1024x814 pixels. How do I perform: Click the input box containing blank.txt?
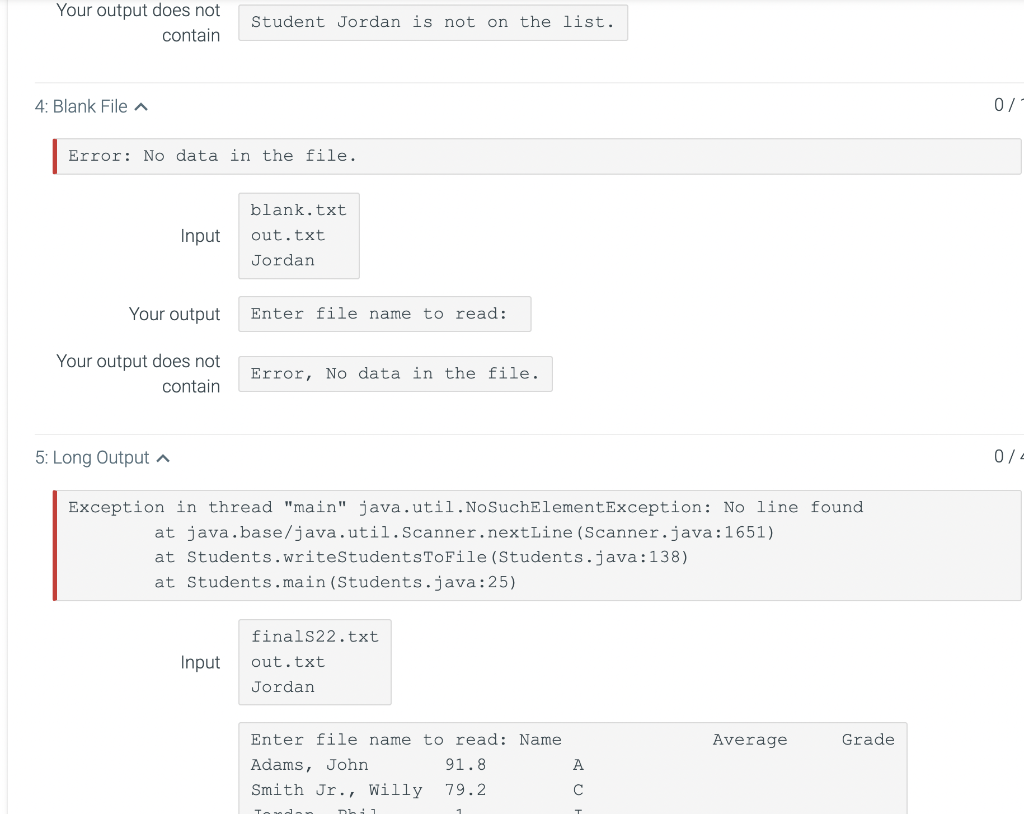(298, 235)
